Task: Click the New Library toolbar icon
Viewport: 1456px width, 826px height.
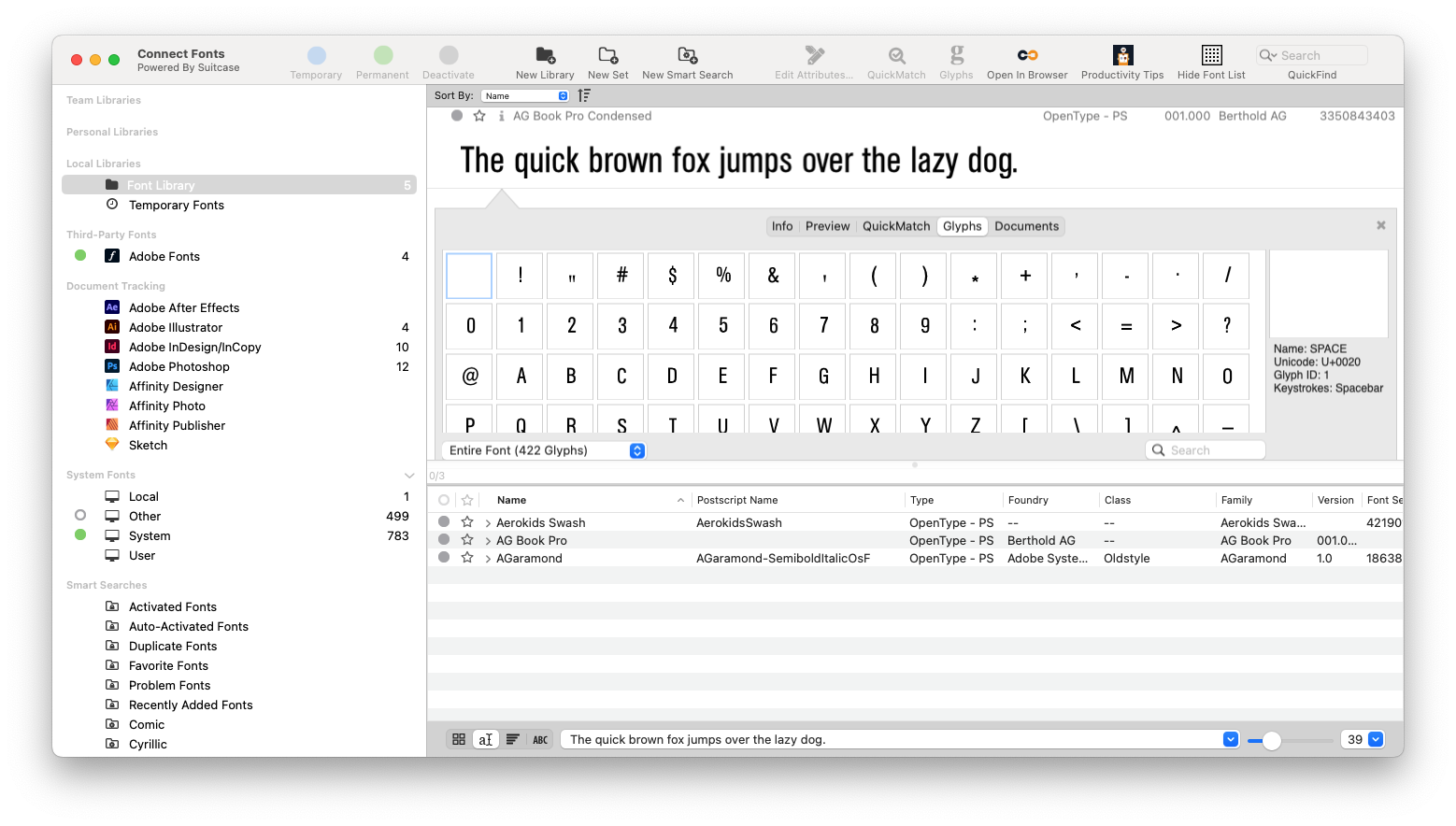Action: (545, 55)
